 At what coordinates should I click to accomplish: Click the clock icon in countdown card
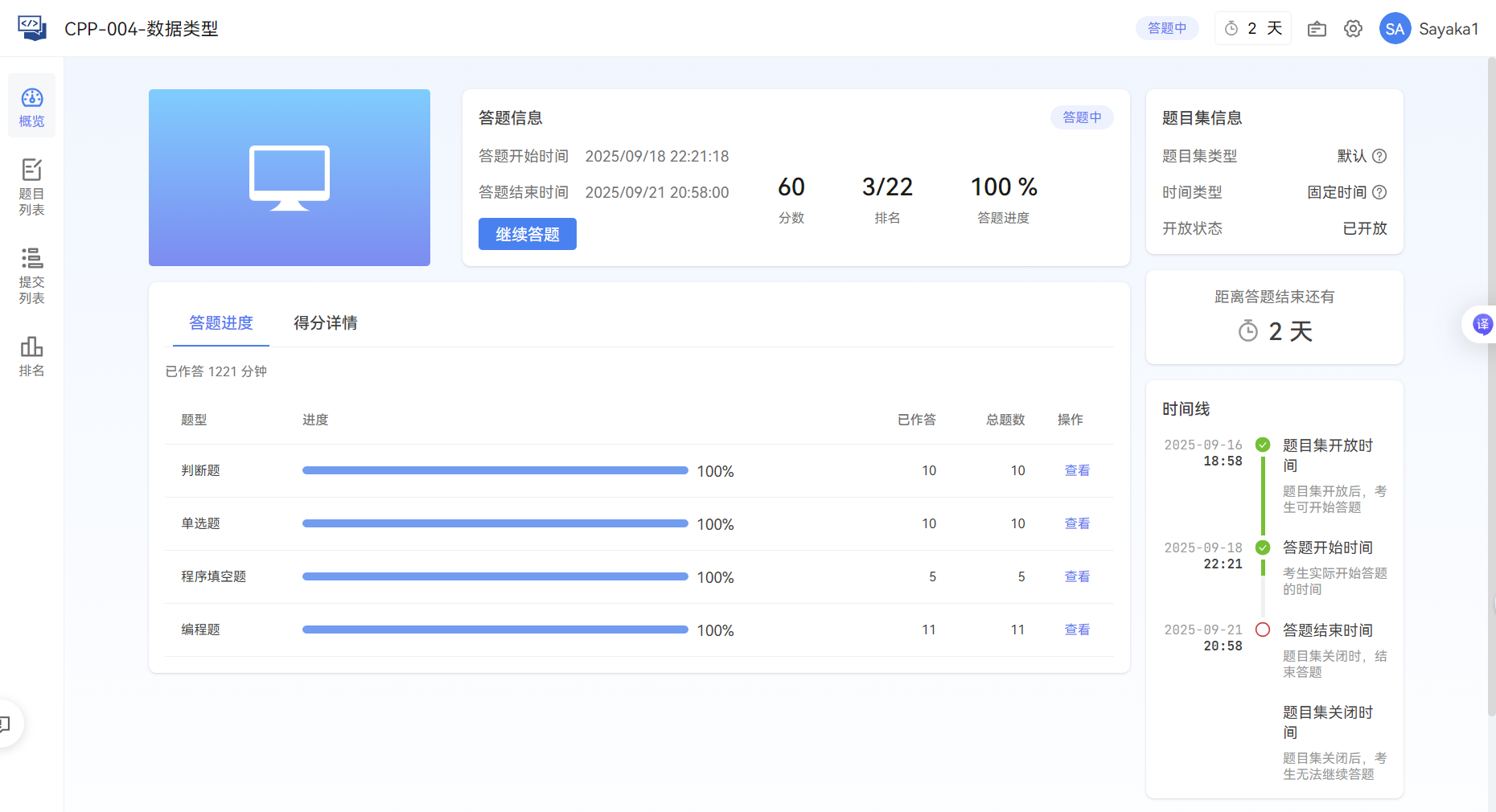point(1248,330)
